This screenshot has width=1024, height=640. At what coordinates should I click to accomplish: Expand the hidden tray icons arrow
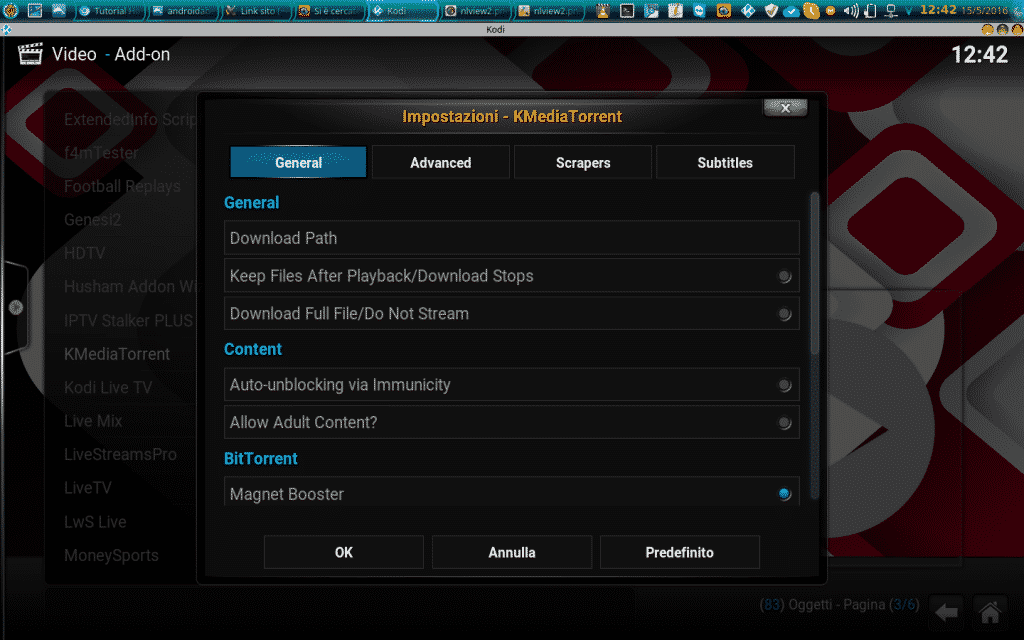tap(908, 10)
